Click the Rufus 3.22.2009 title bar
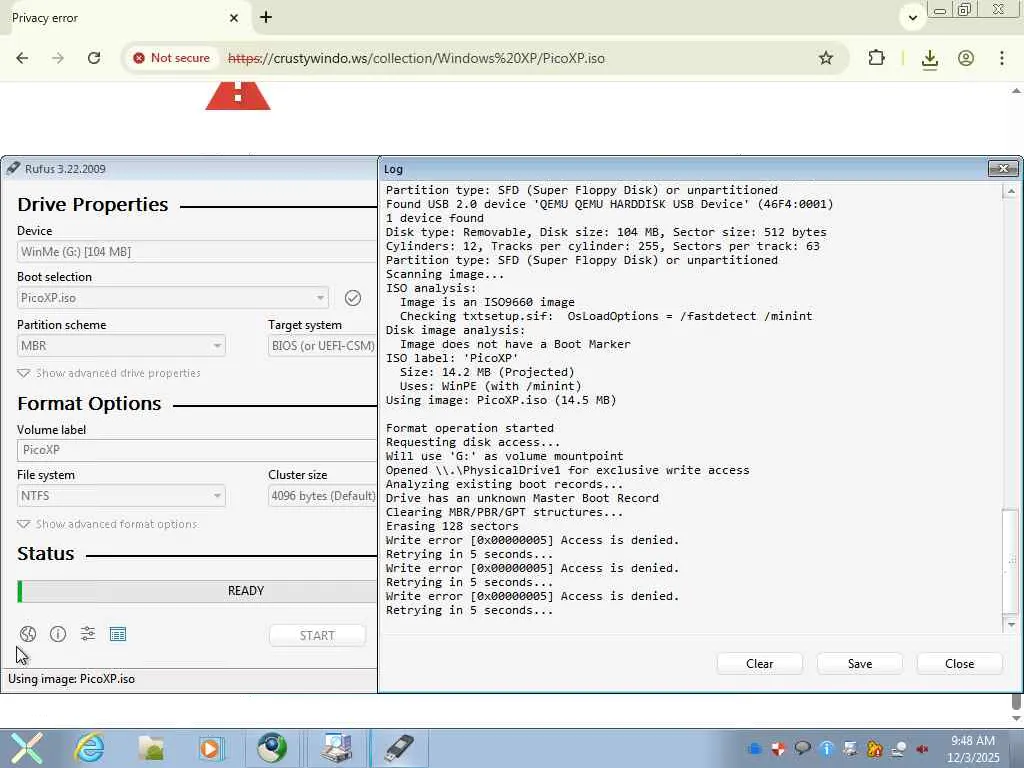The height and width of the screenshot is (768, 1024). pyautogui.click(x=189, y=168)
